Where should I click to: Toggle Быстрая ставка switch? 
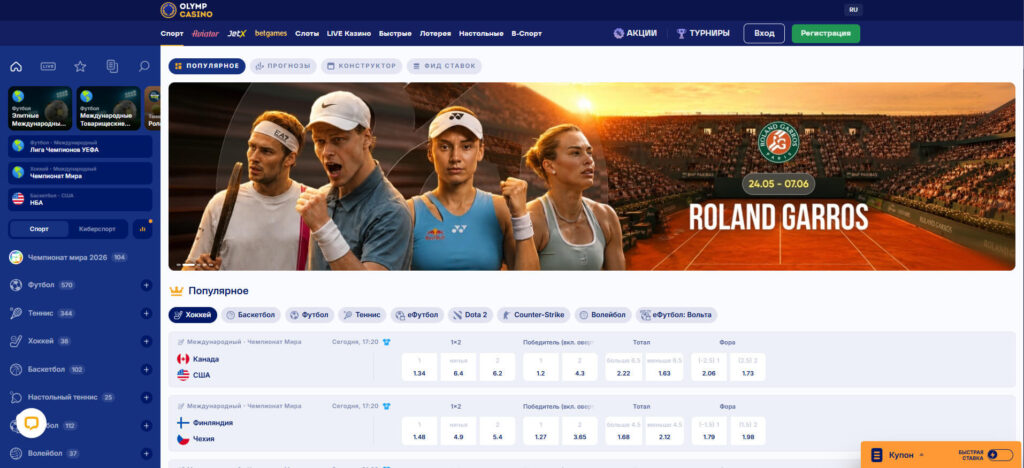[x=1000, y=455]
